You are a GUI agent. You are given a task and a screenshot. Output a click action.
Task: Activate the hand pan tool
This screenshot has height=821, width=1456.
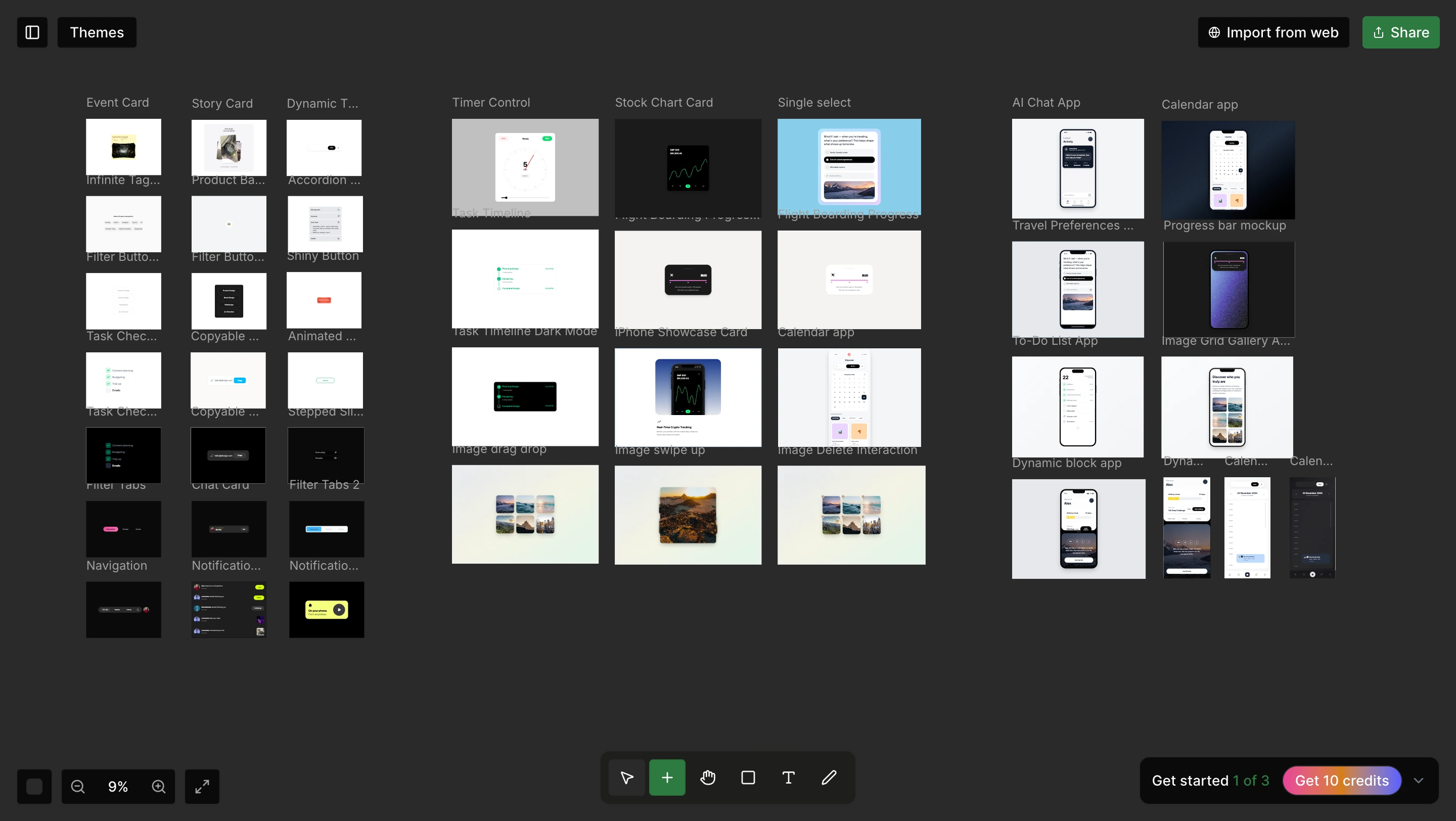coord(708,778)
